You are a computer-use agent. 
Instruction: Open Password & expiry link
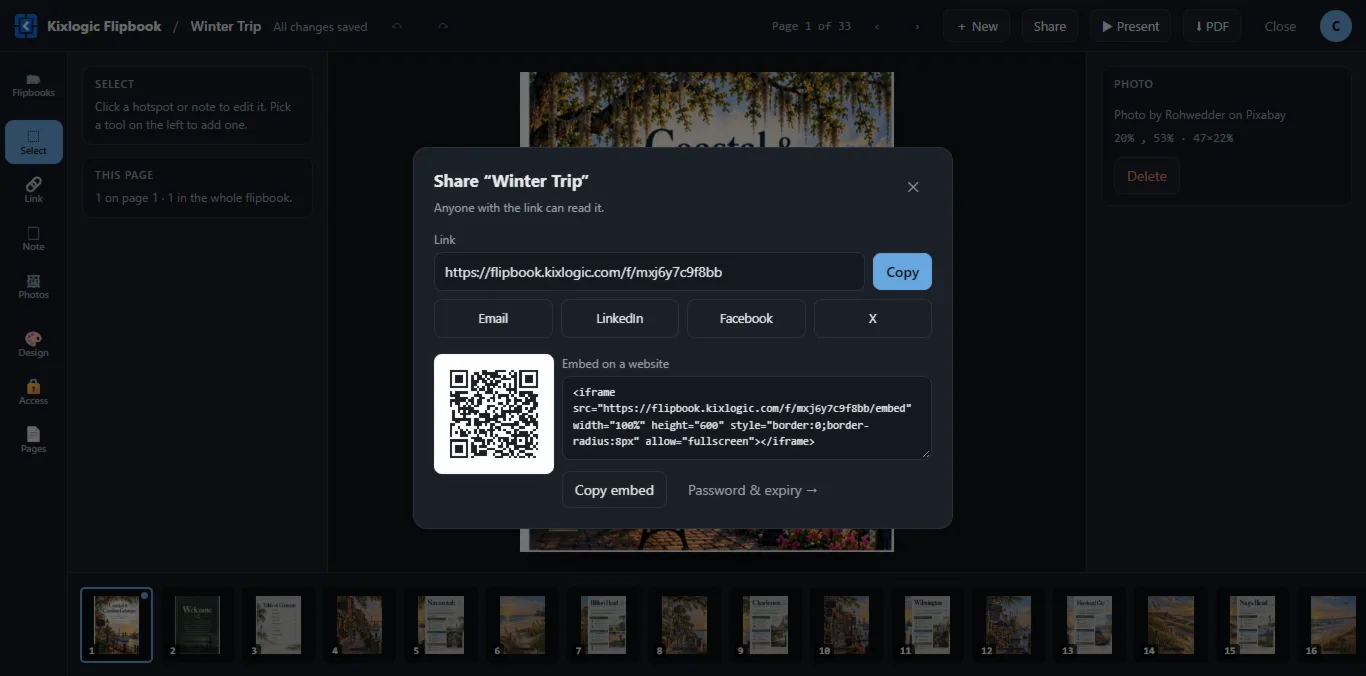point(753,490)
